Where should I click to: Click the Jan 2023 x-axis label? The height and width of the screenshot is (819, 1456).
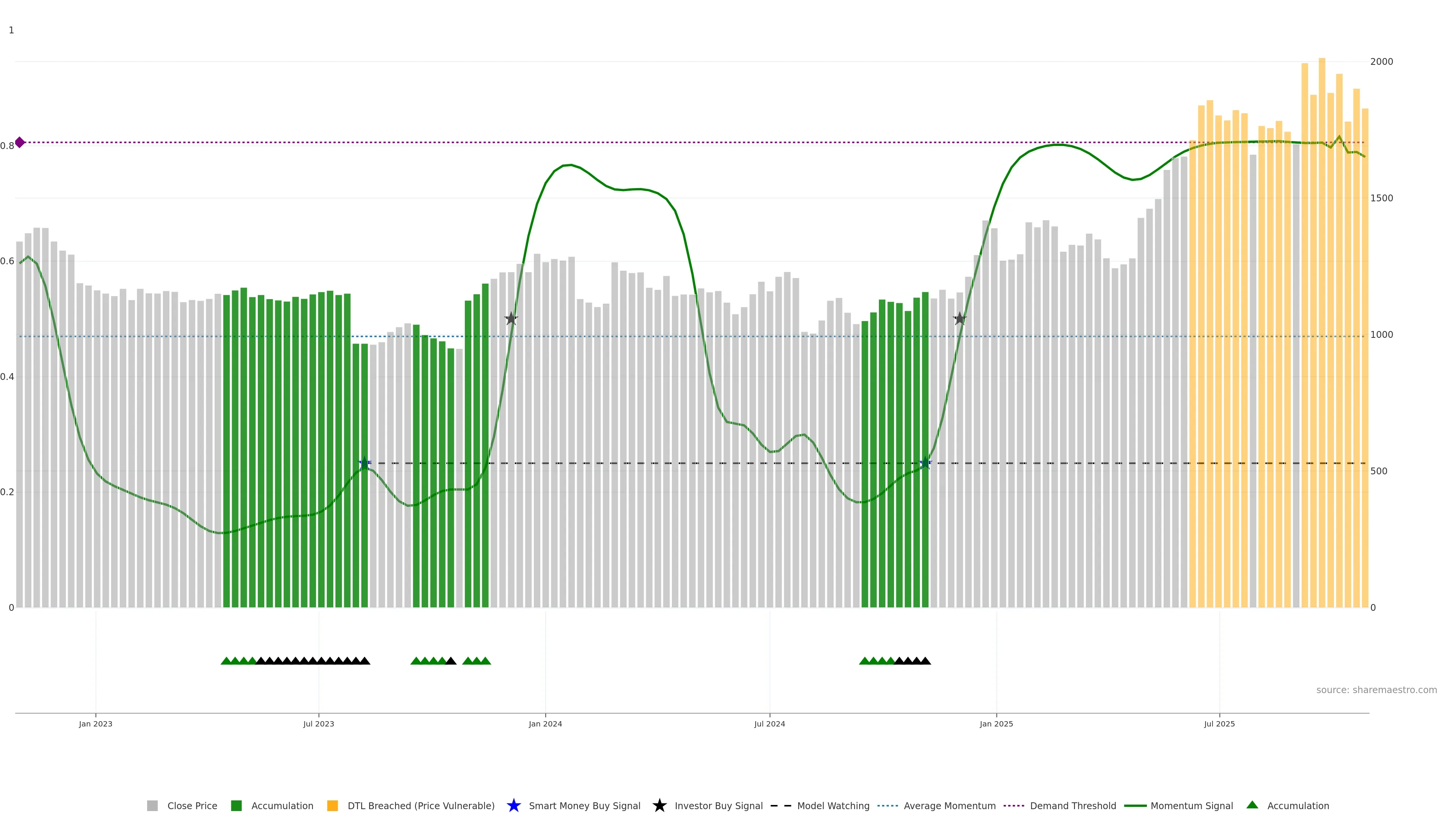click(96, 723)
